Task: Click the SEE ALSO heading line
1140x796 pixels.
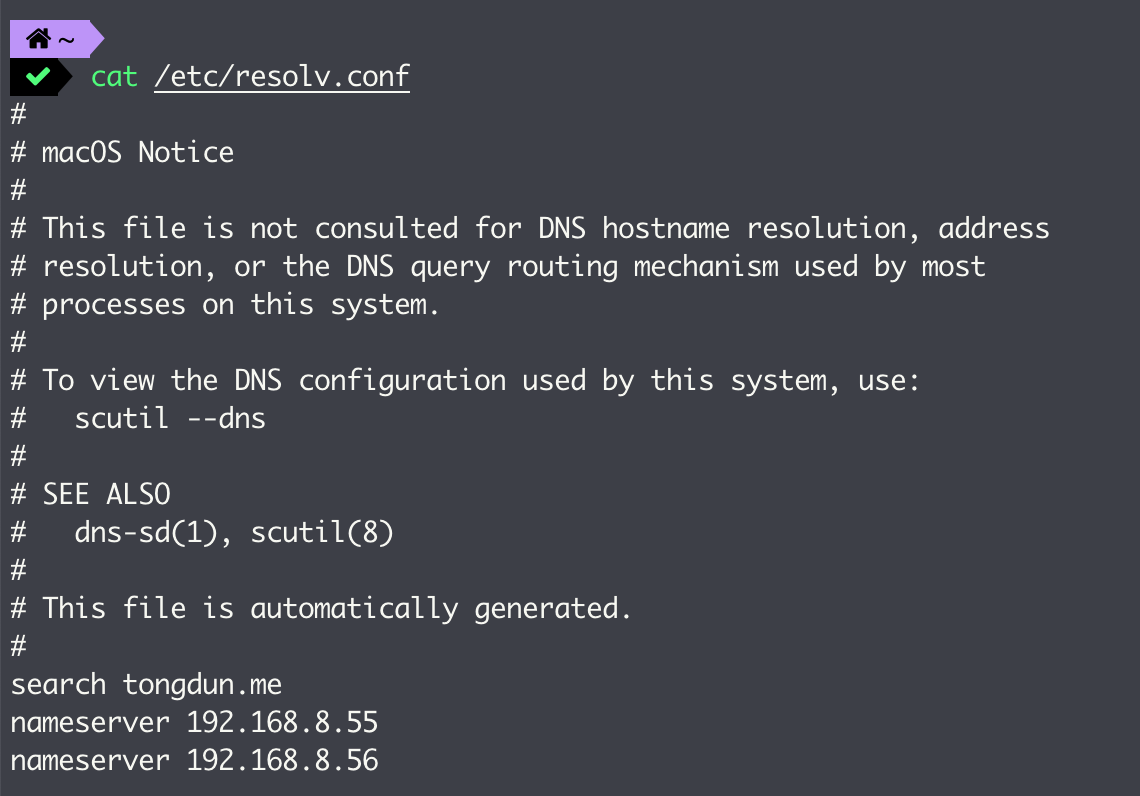Action: tap(91, 494)
